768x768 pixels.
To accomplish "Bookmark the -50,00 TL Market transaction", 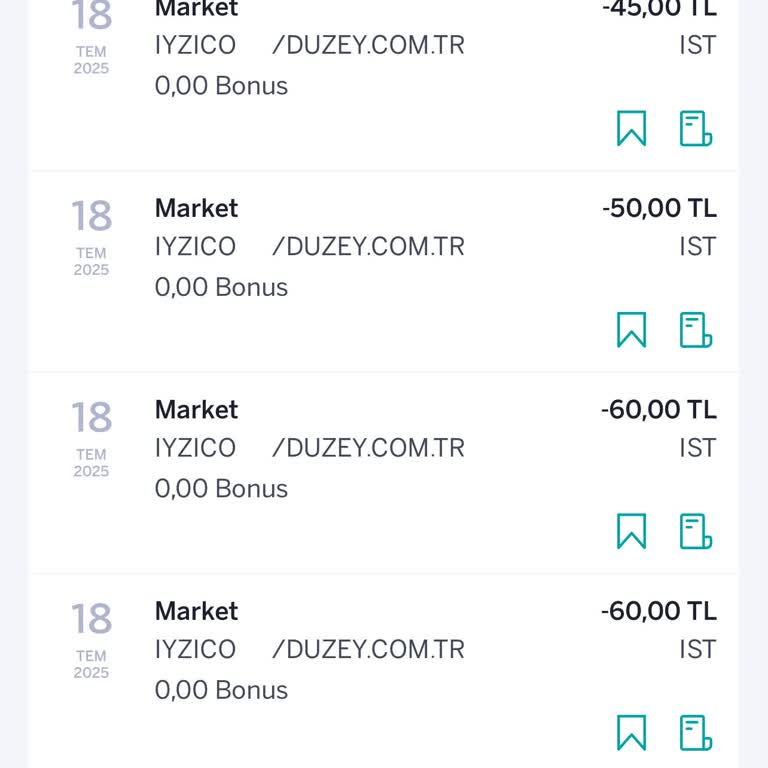I will [x=631, y=330].
